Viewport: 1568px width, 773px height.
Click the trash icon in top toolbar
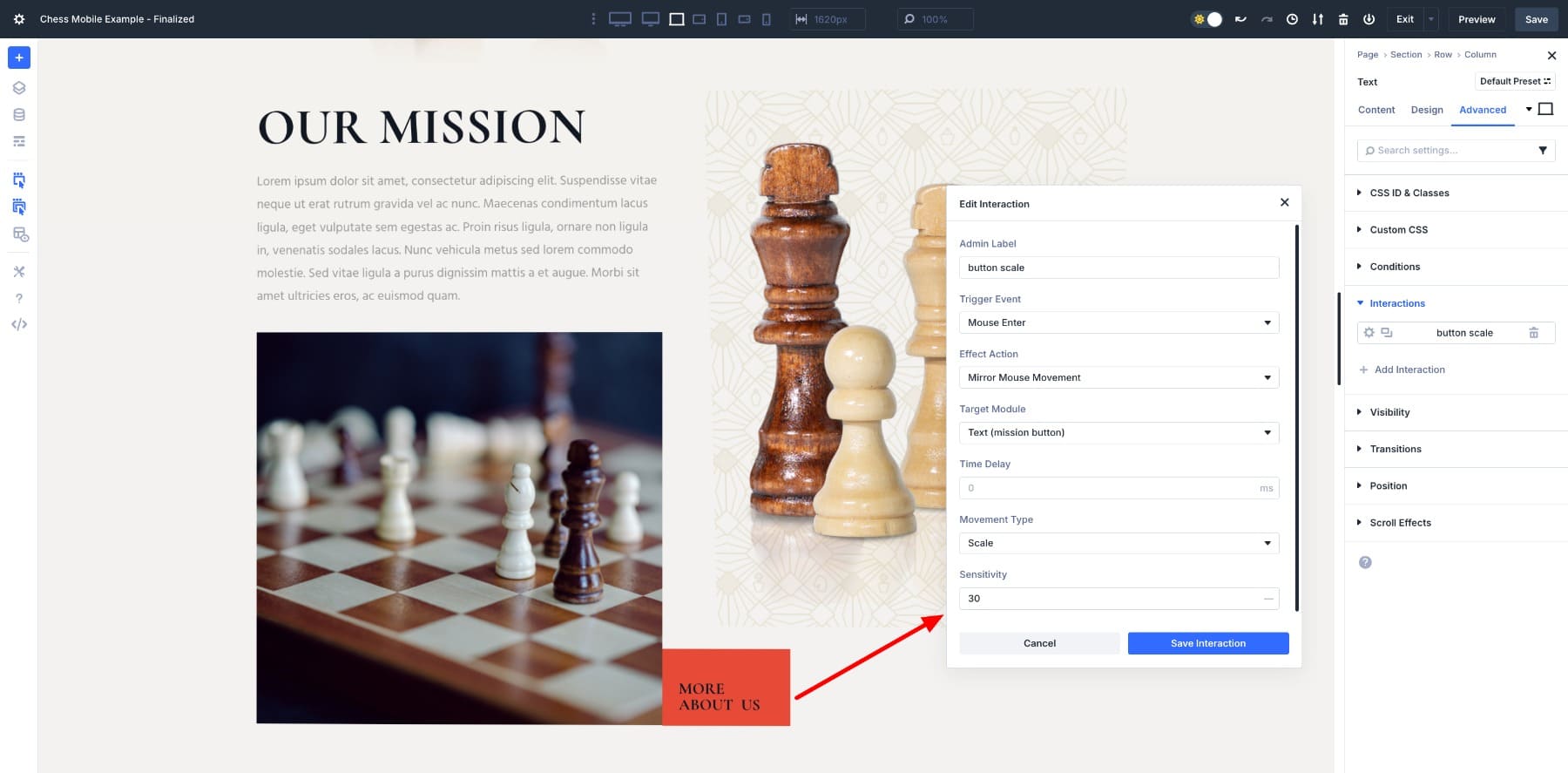click(x=1343, y=19)
